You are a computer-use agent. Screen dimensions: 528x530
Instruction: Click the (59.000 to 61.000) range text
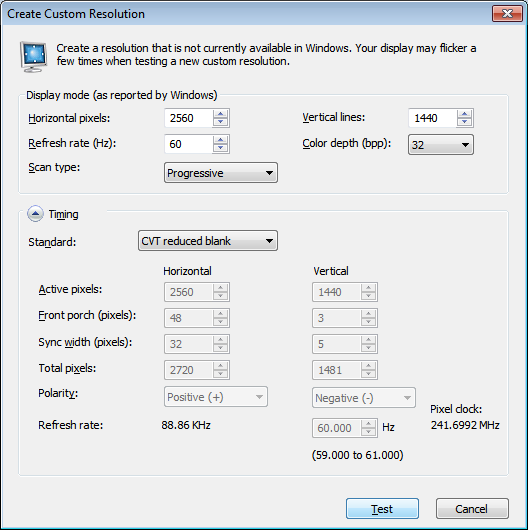(x=358, y=455)
